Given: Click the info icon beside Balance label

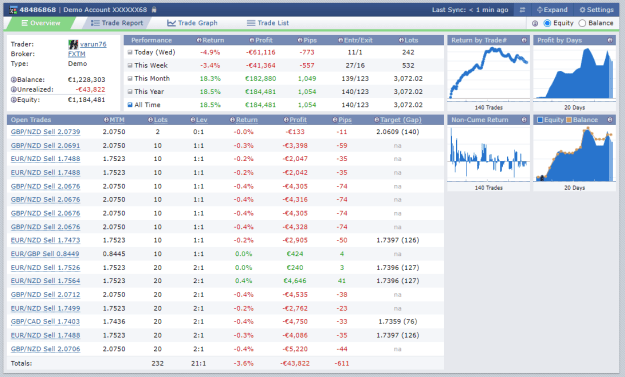Looking at the screenshot, I should tap(13, 80).
